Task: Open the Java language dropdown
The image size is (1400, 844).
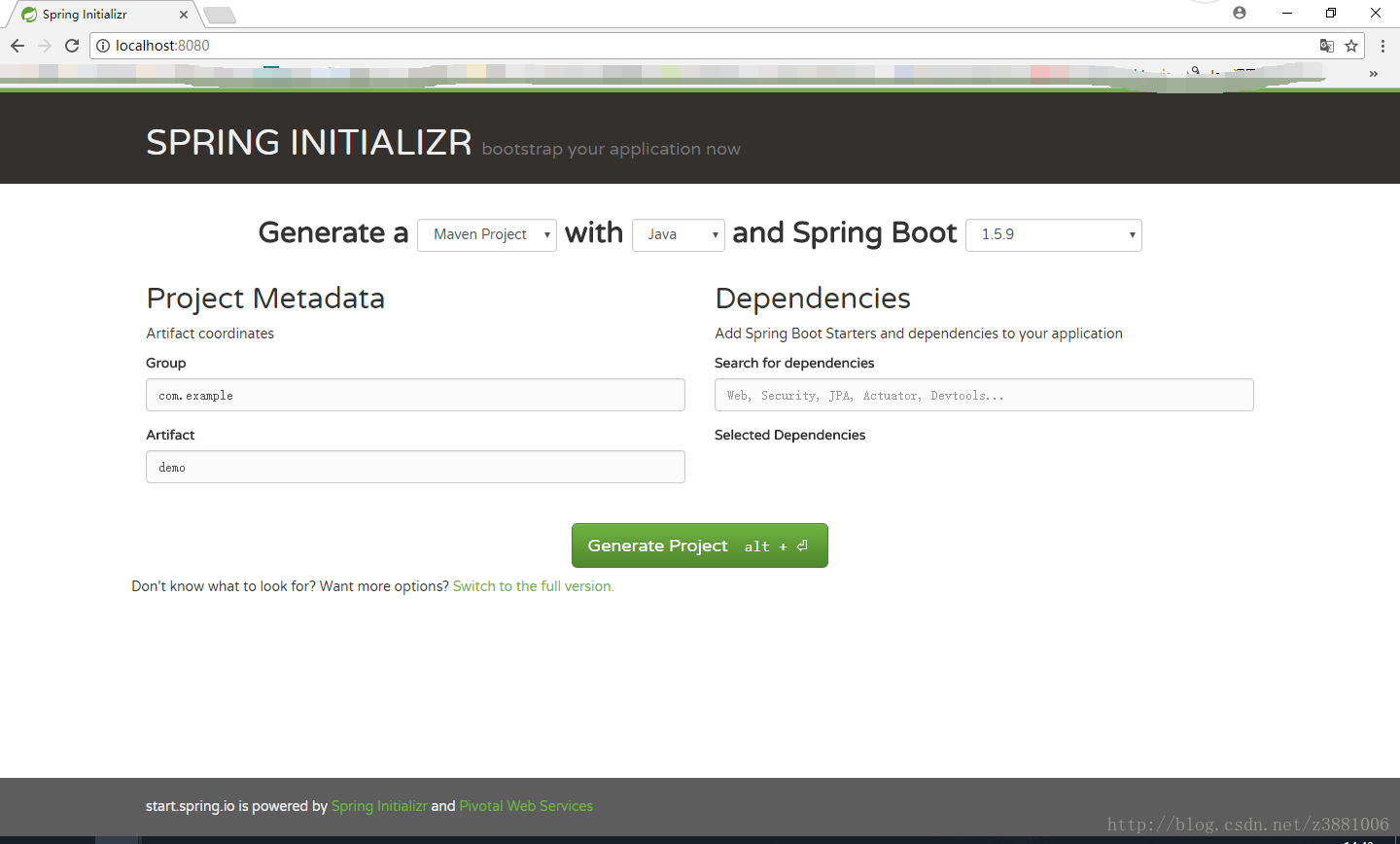Action: 679,235
